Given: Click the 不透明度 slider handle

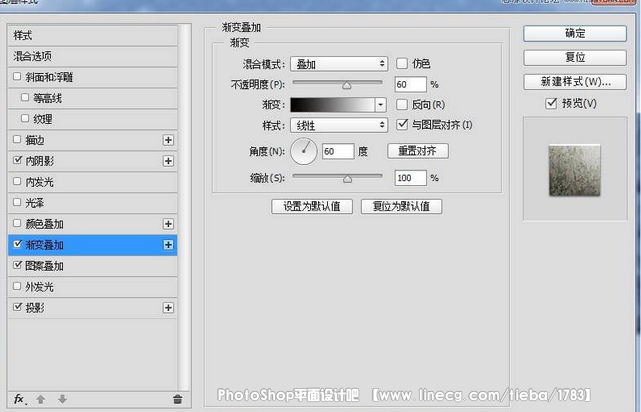Looking at the screenshot, I should [347, 85].
